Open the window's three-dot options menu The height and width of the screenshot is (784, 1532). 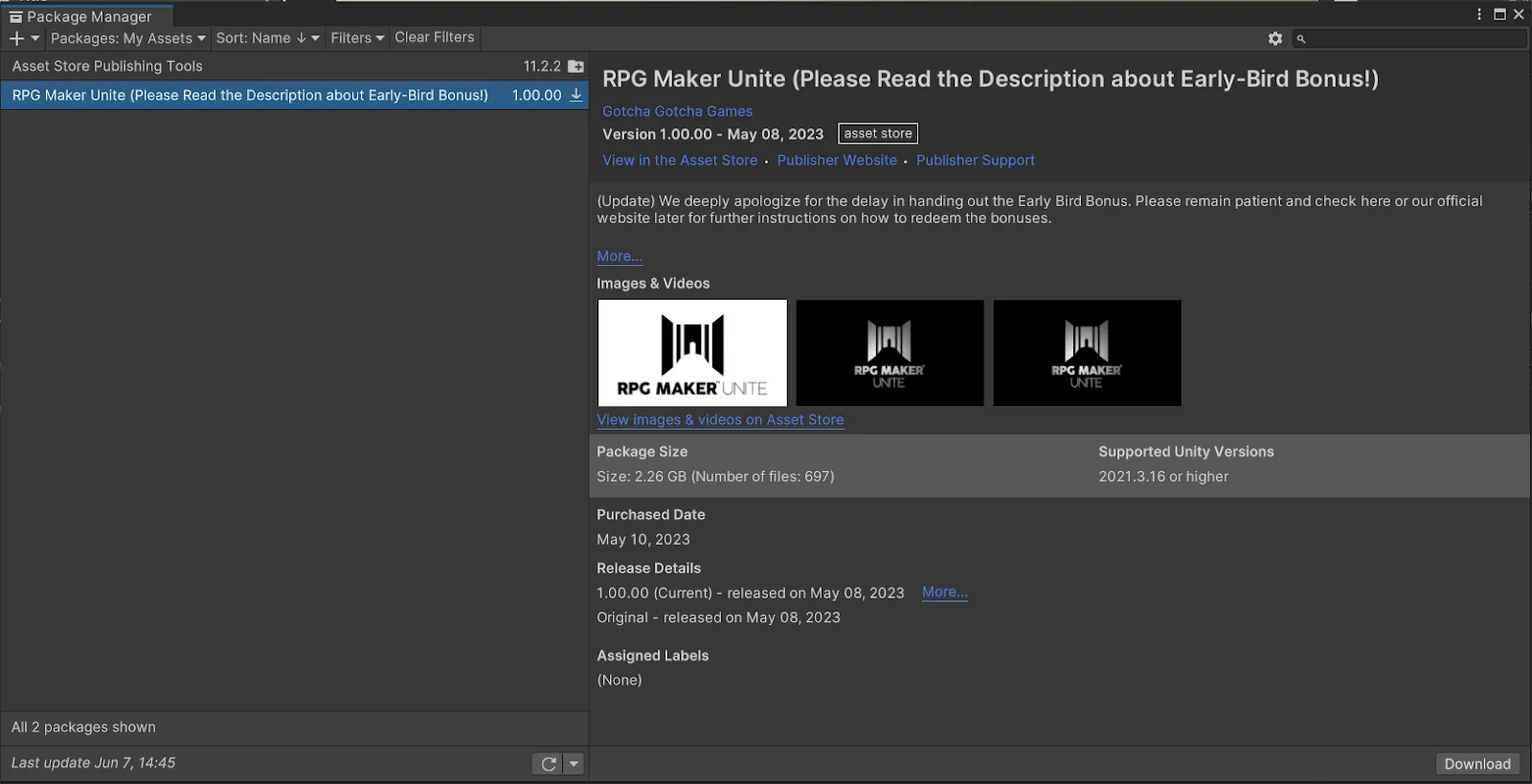1479,14
